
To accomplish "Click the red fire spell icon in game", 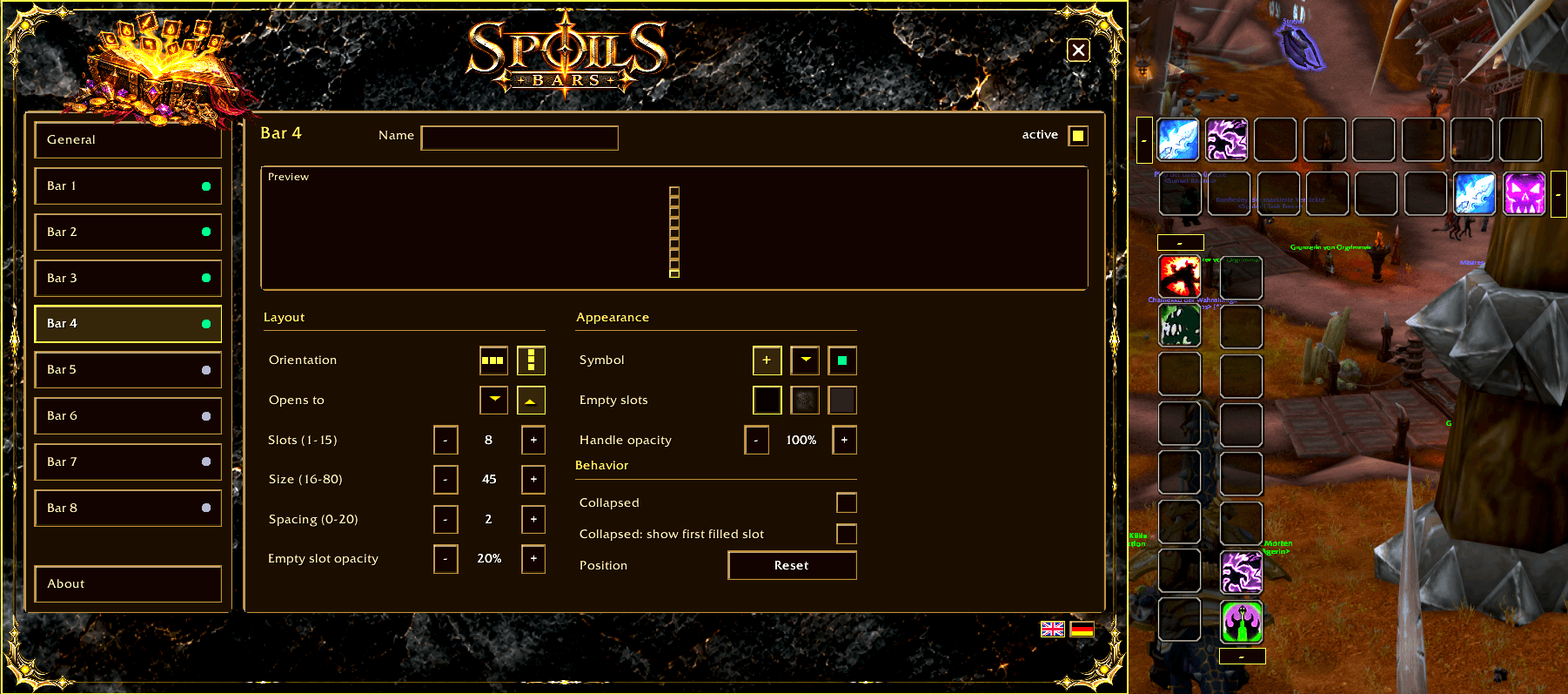I will click(1180, 276).
